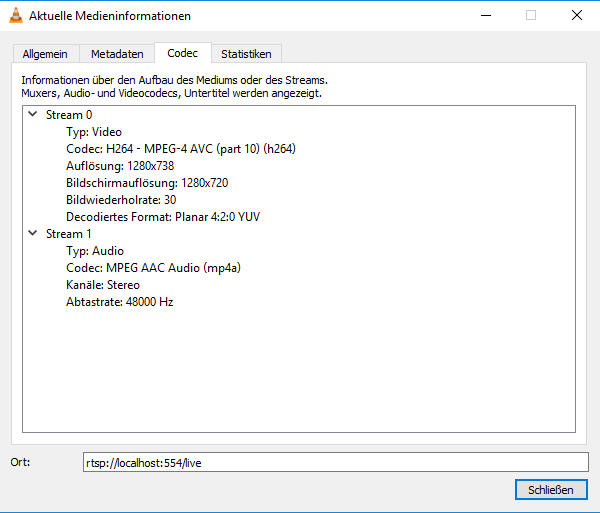Collapse the Stream 1 tree node
This screenshot has height=513, width=600.
(x=33, y=234)
